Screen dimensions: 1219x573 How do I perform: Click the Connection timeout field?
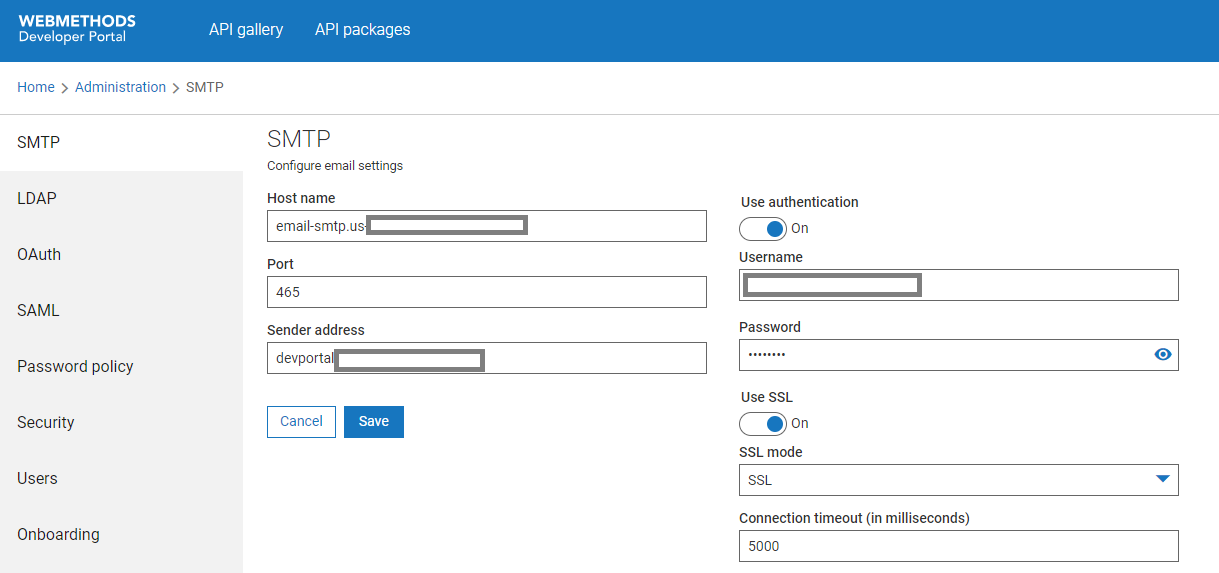tap(958, 546)
